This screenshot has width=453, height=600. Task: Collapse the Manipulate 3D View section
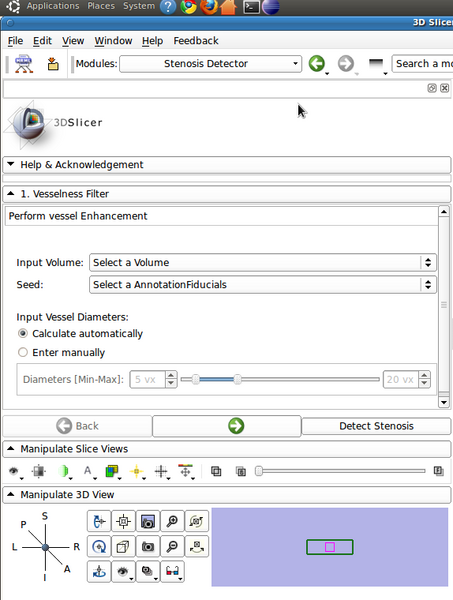(226, 495)
